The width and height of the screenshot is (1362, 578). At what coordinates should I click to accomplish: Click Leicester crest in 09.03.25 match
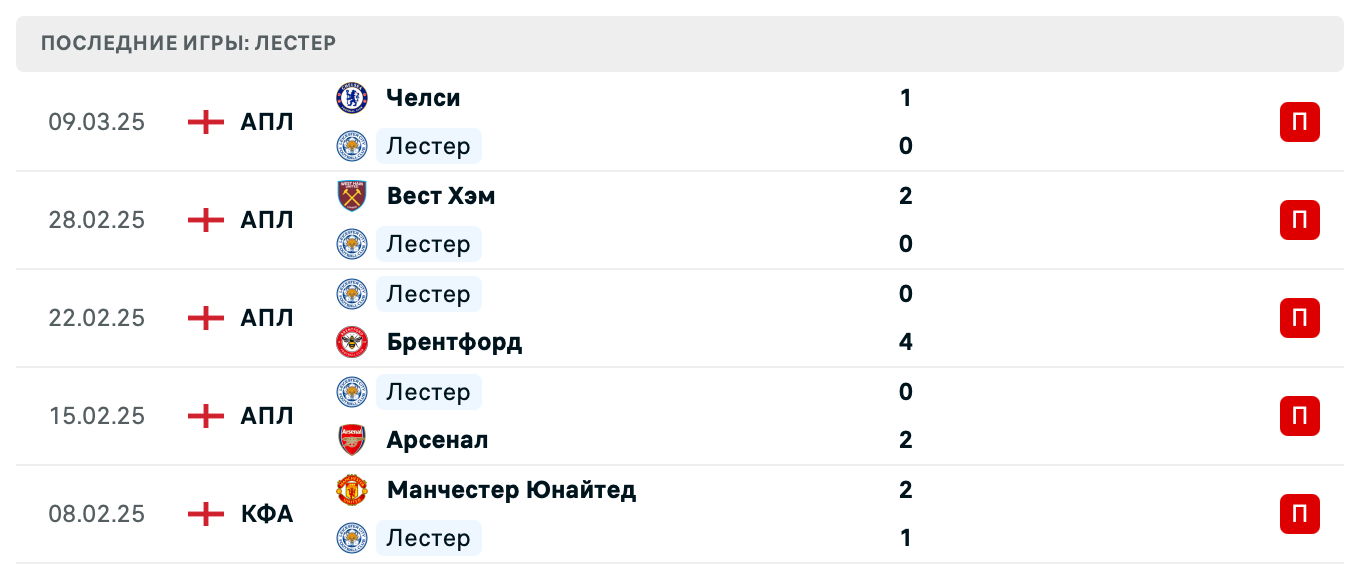[352, 146]
